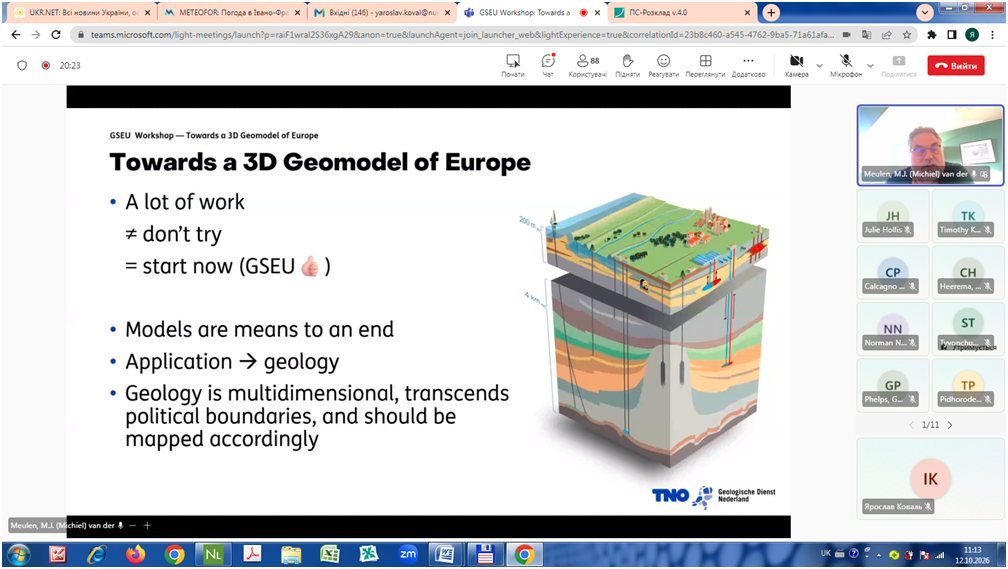Select the Heerema CH participant tile

(x=968, y=273)
